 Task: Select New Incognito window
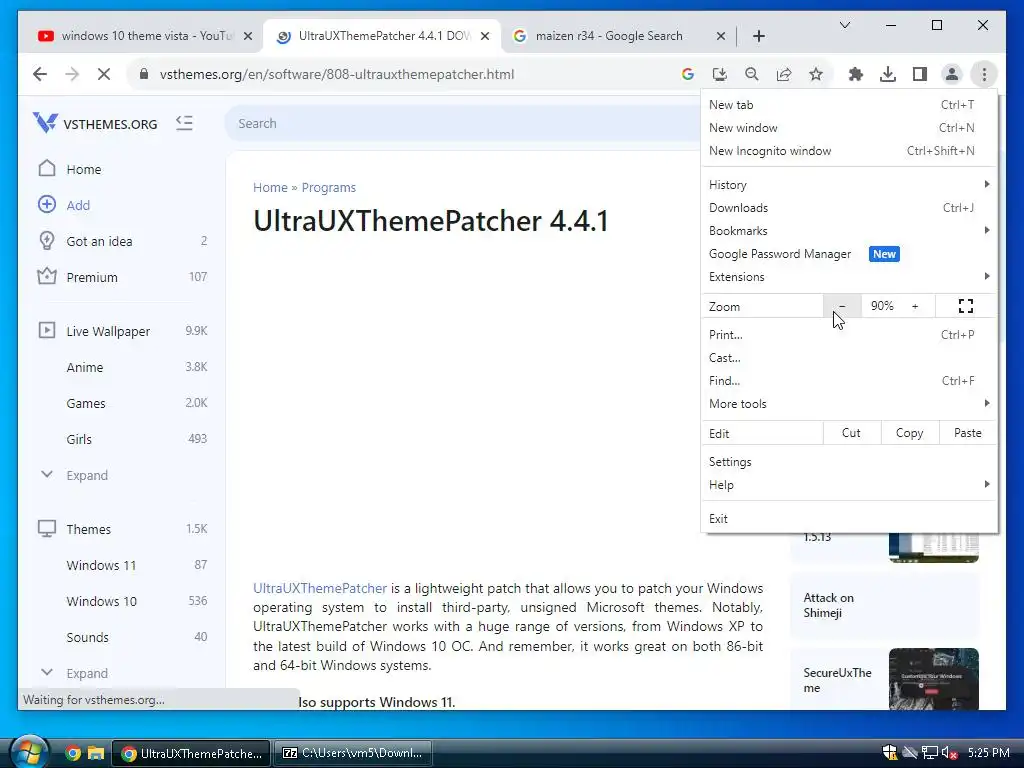849,150
